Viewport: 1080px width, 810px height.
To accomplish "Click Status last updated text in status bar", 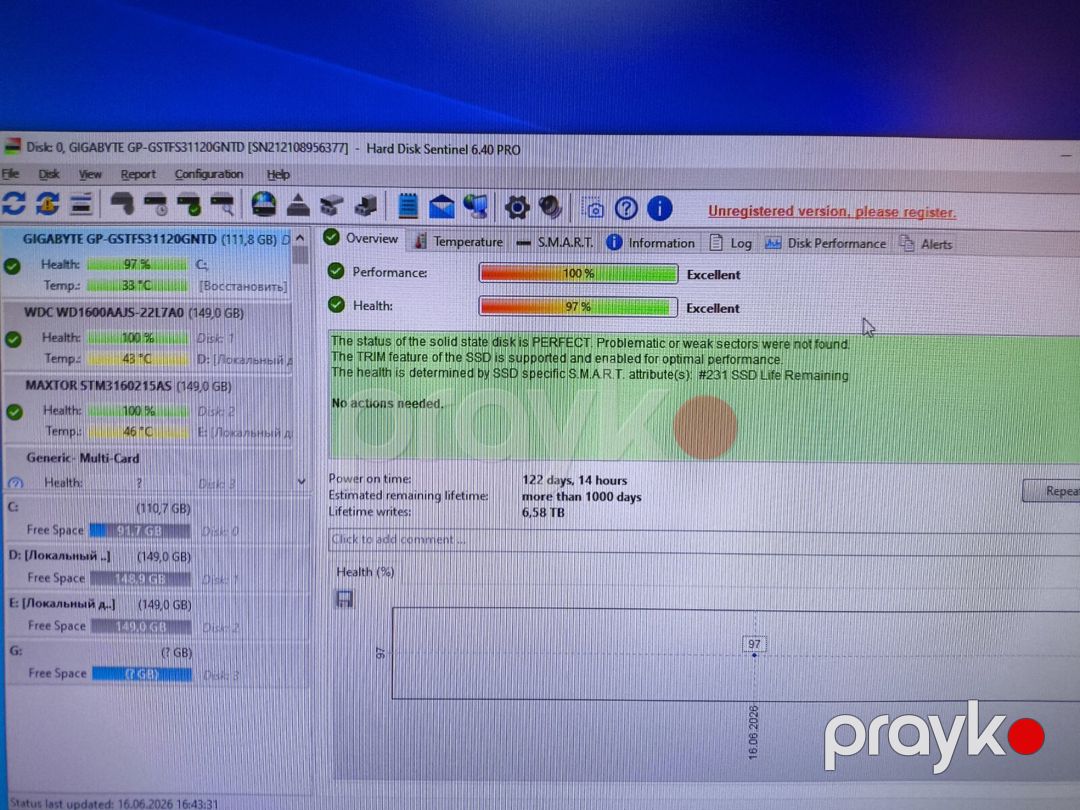I will [114, 803].
